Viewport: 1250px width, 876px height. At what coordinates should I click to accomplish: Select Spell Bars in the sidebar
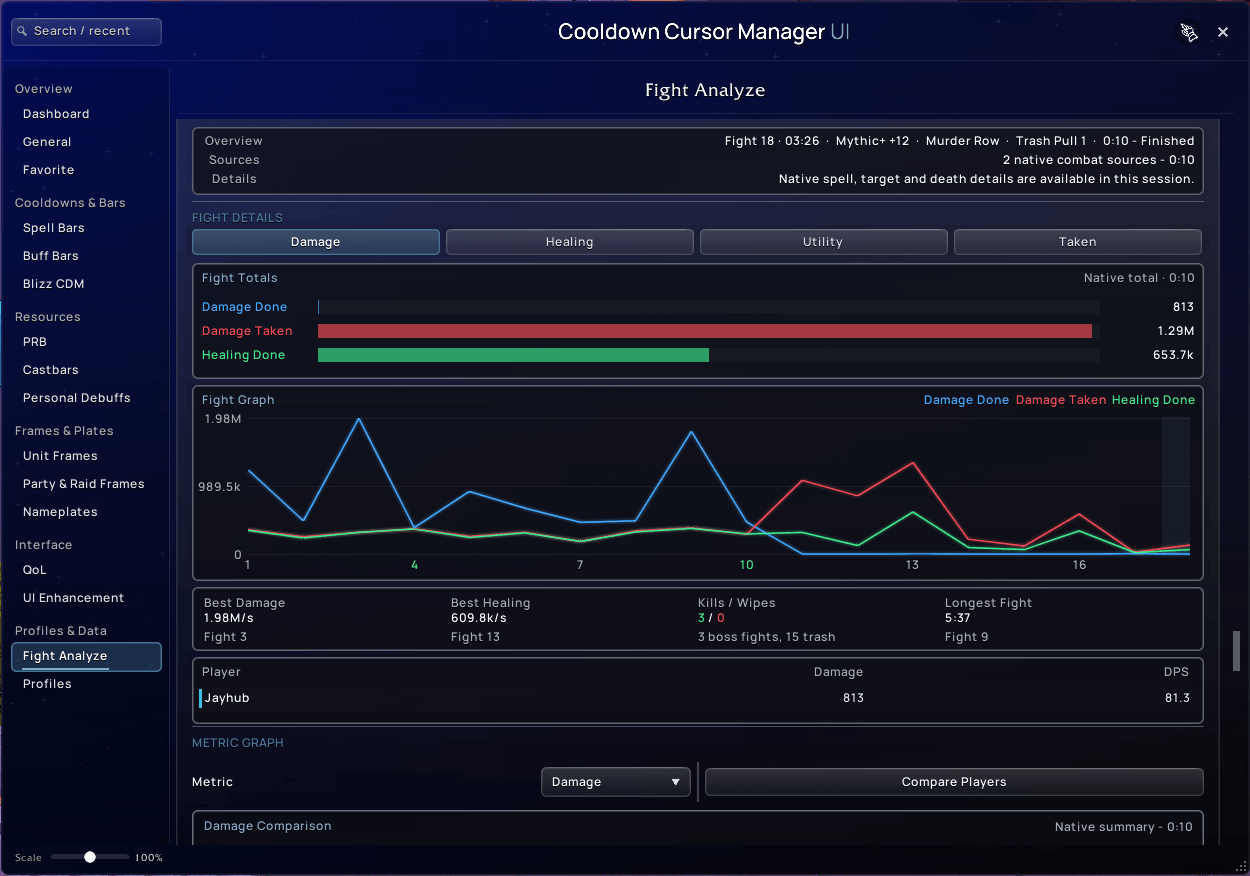(53, 228)
